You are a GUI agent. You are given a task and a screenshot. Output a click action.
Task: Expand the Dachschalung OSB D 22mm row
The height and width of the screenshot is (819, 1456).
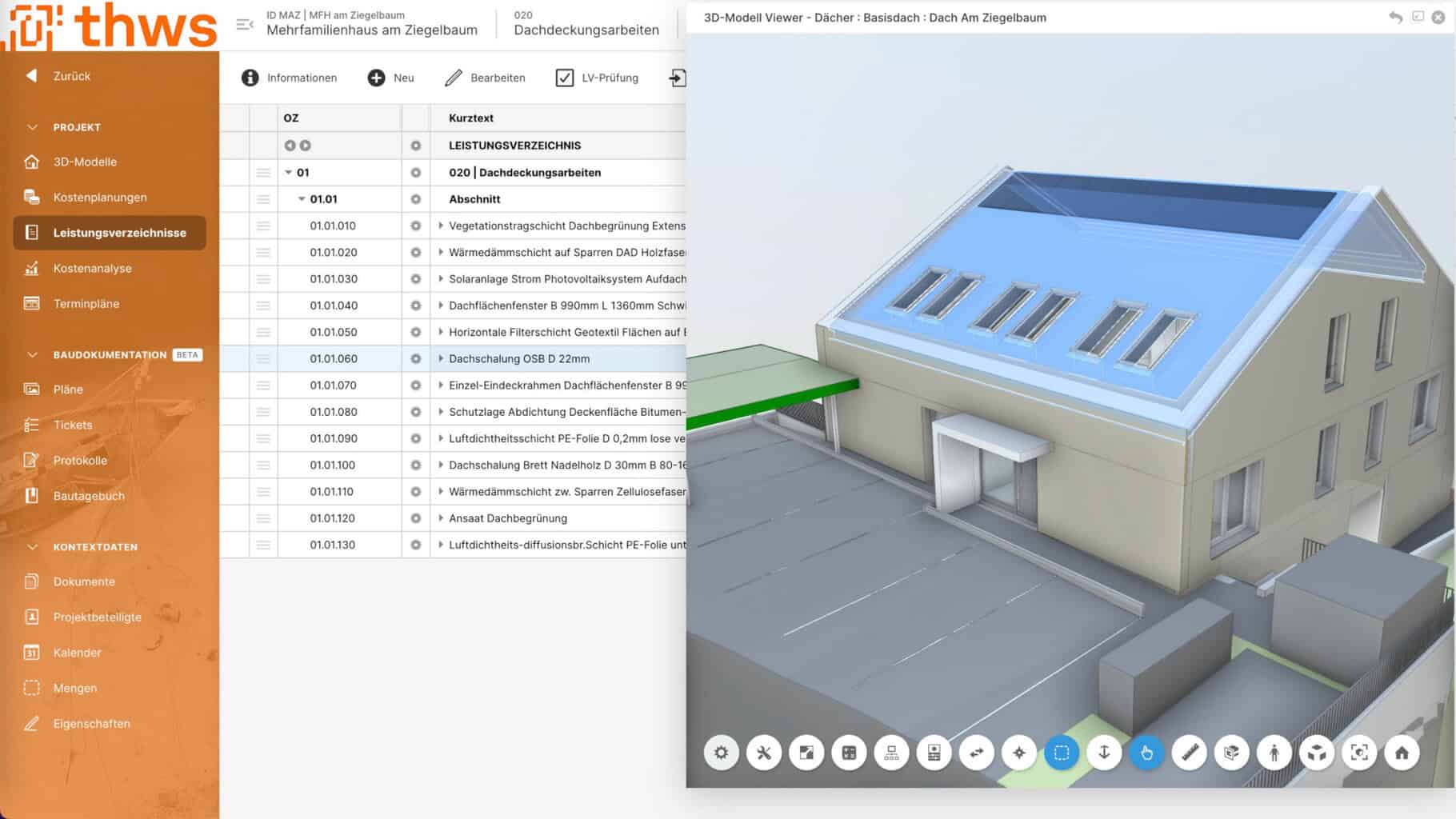tap(441, 359)
